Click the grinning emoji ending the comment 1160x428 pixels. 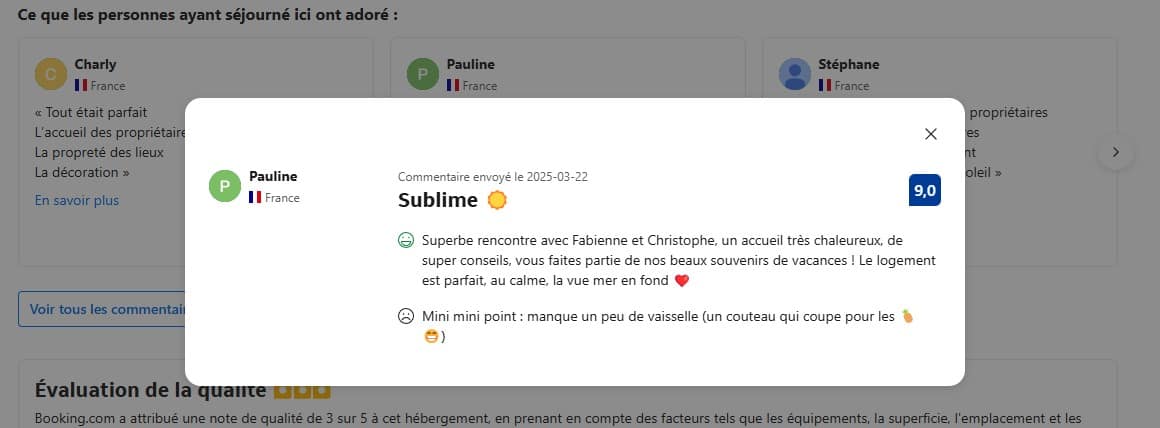(431, 336)
